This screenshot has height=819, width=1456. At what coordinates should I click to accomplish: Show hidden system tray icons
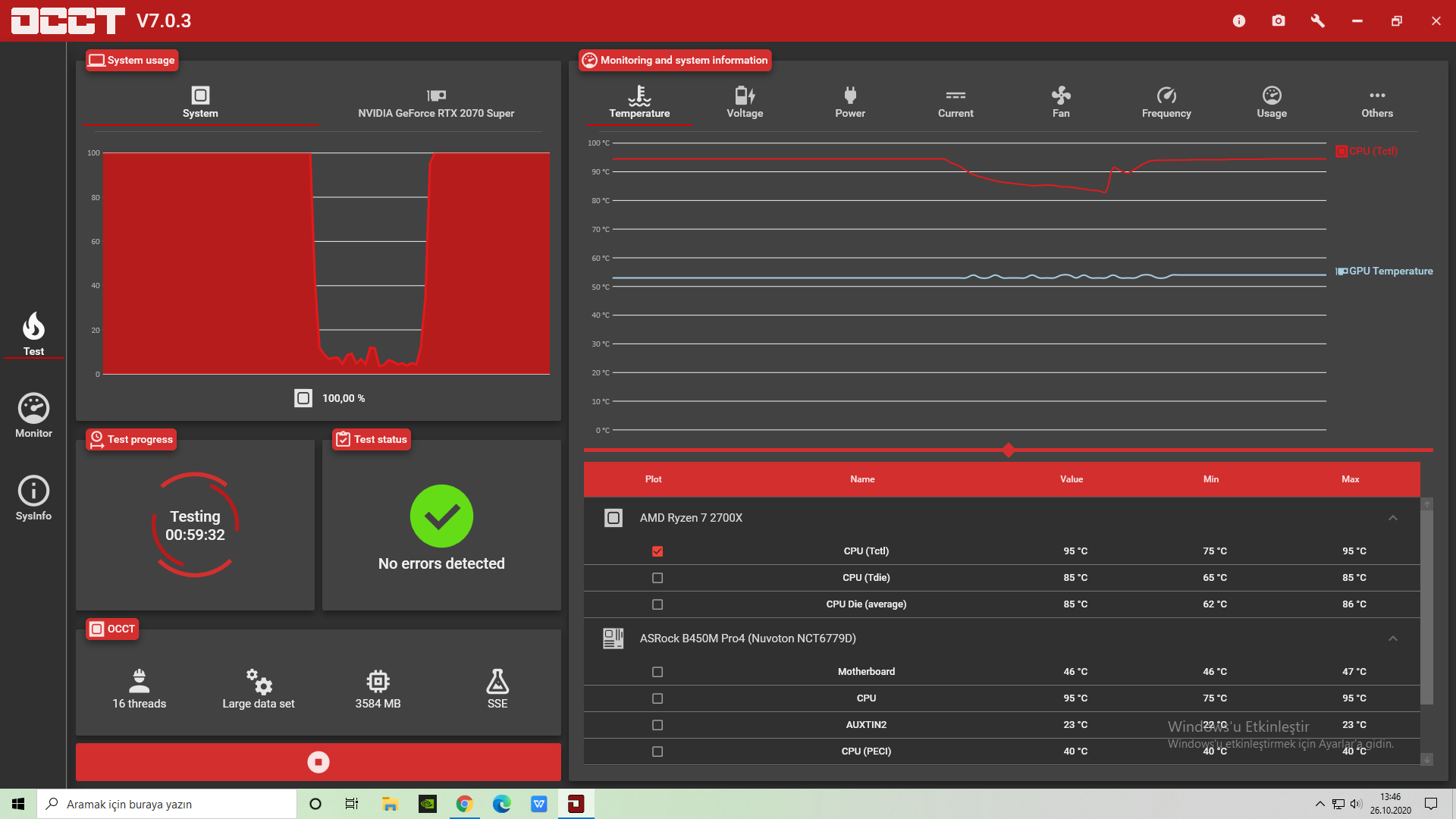pos(1319,804)
